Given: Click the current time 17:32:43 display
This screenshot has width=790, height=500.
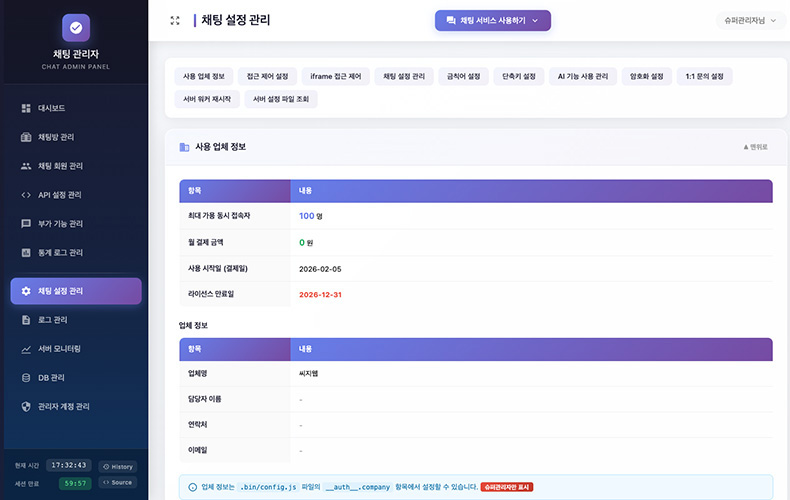Looking at the screenshot, I should (x=69, y=465).
